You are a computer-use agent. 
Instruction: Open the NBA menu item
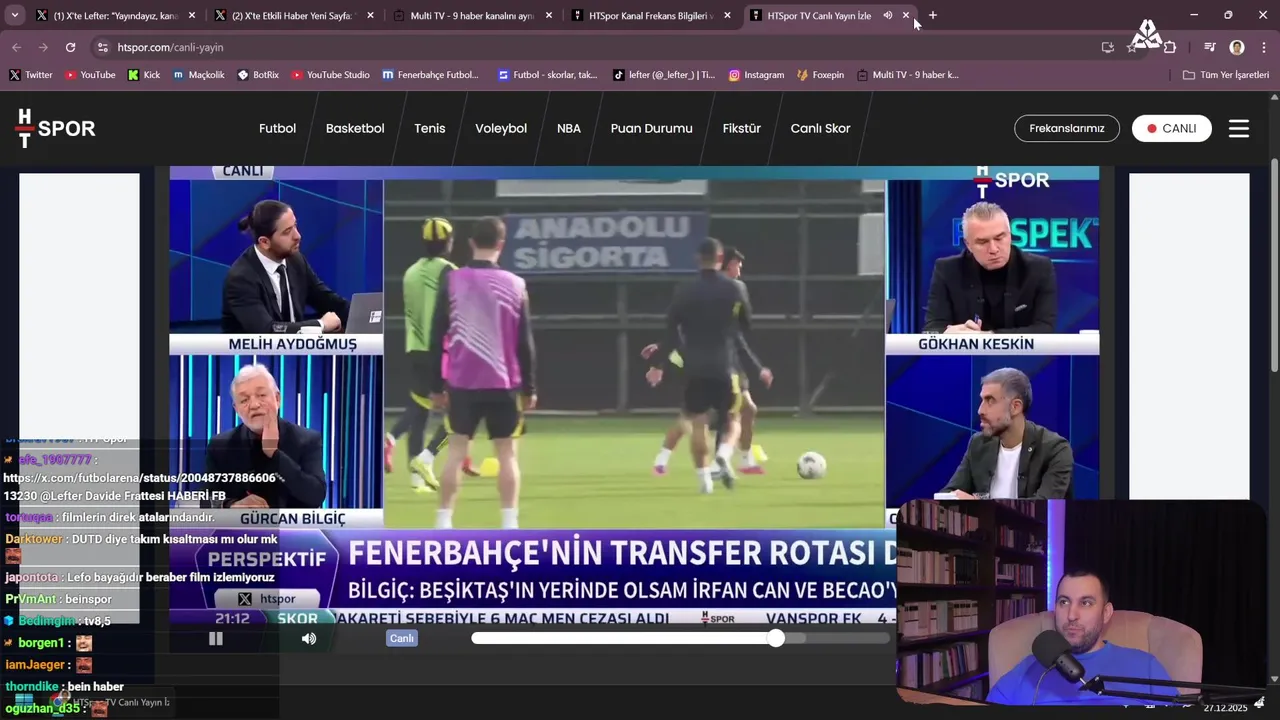(569, 128)
